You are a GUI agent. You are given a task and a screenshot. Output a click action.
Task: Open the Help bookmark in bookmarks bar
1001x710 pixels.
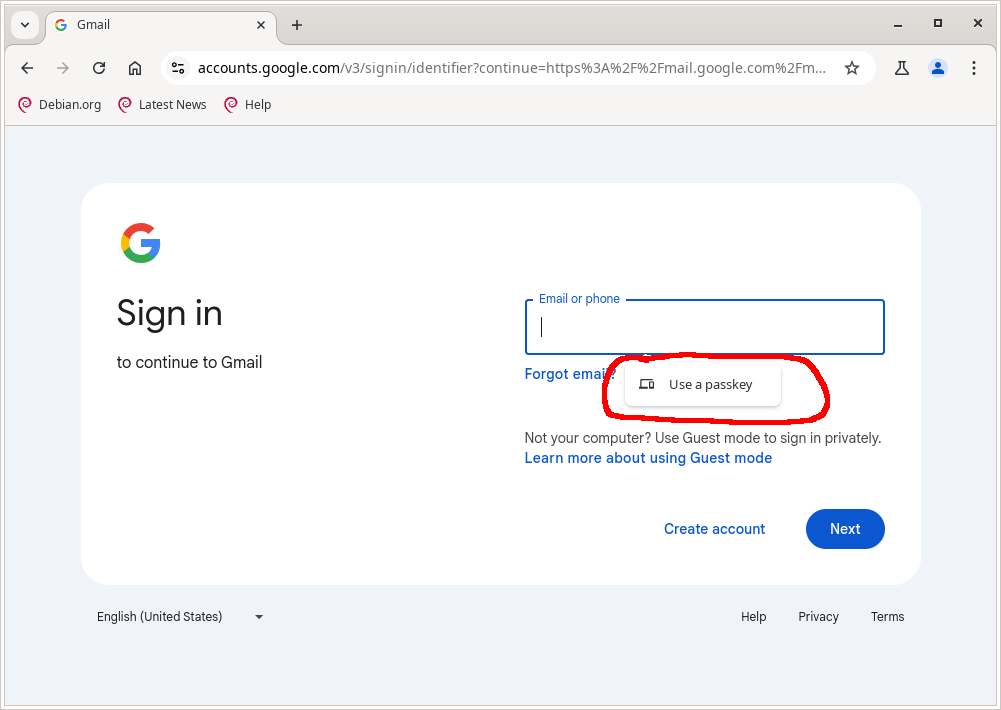pyautogui.click(x=248, y=105)
